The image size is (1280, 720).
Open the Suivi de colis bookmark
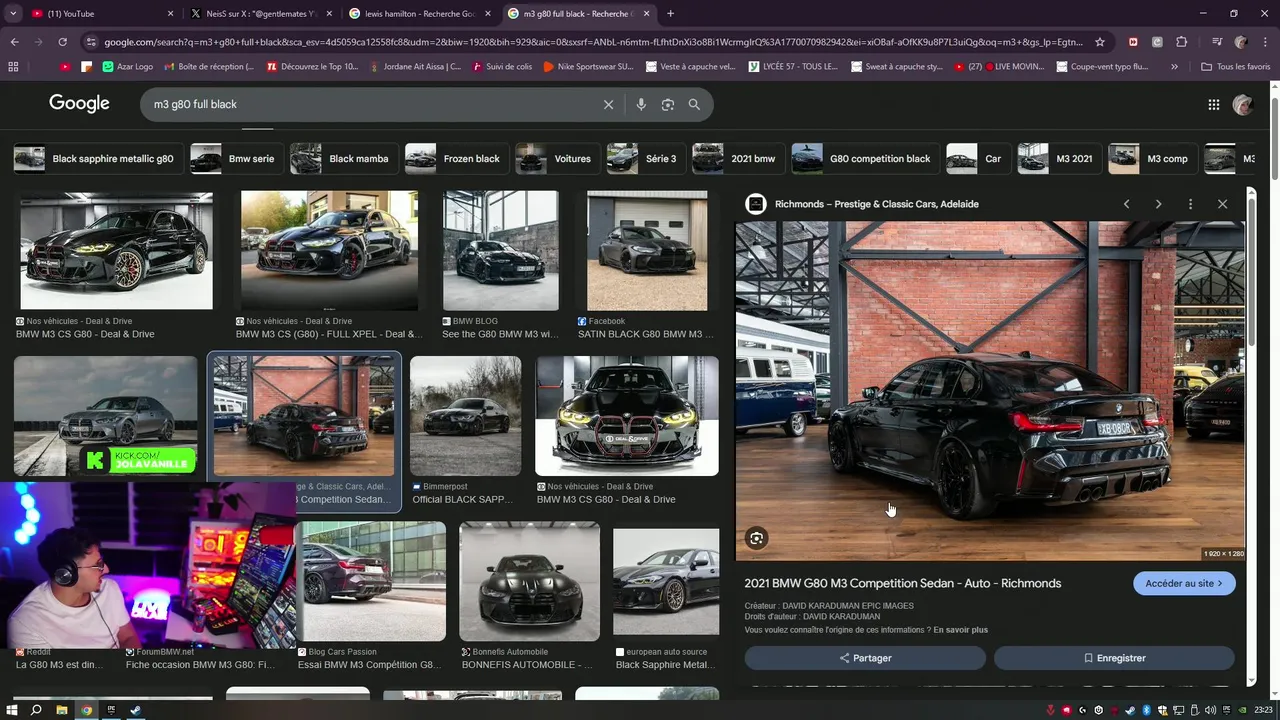click(x=502, y=67)
